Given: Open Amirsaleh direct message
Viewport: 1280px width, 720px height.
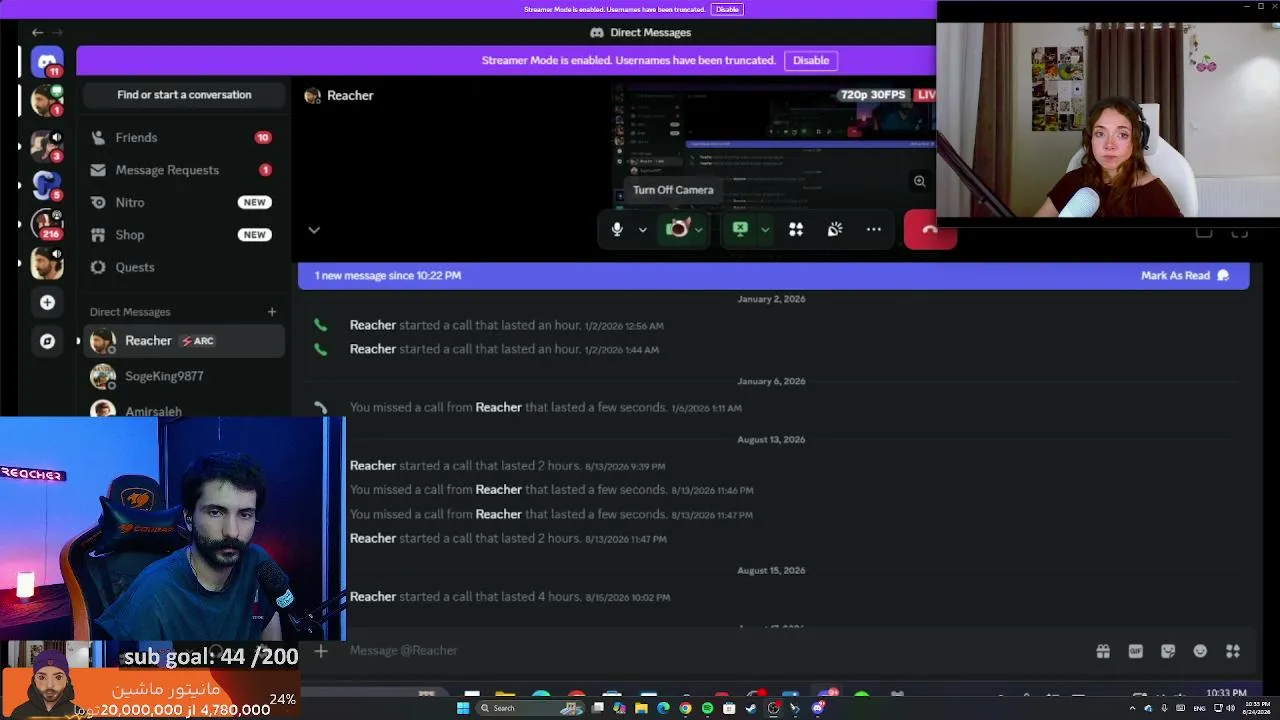Looking at the screenshot, I should 185,407.
